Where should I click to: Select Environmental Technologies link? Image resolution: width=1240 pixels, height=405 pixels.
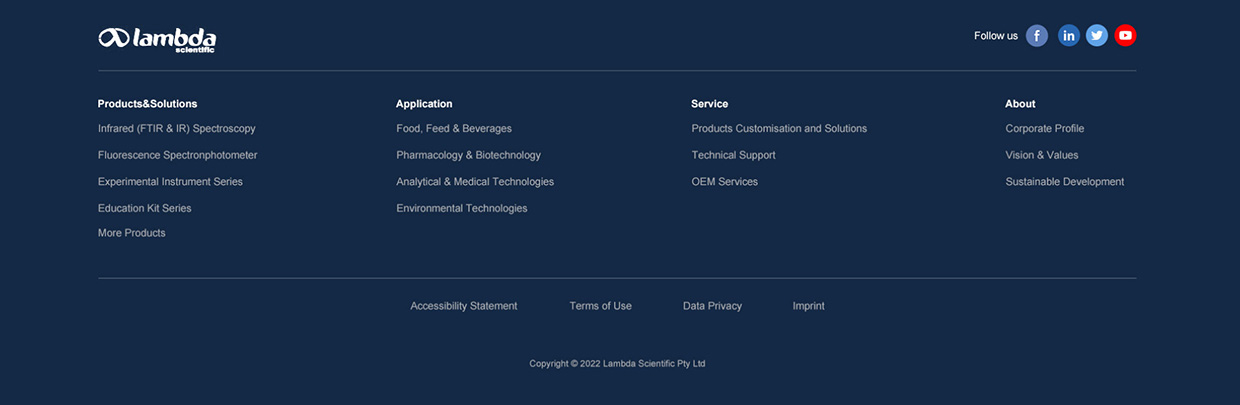pyautogui.click(x=462, y=208)
